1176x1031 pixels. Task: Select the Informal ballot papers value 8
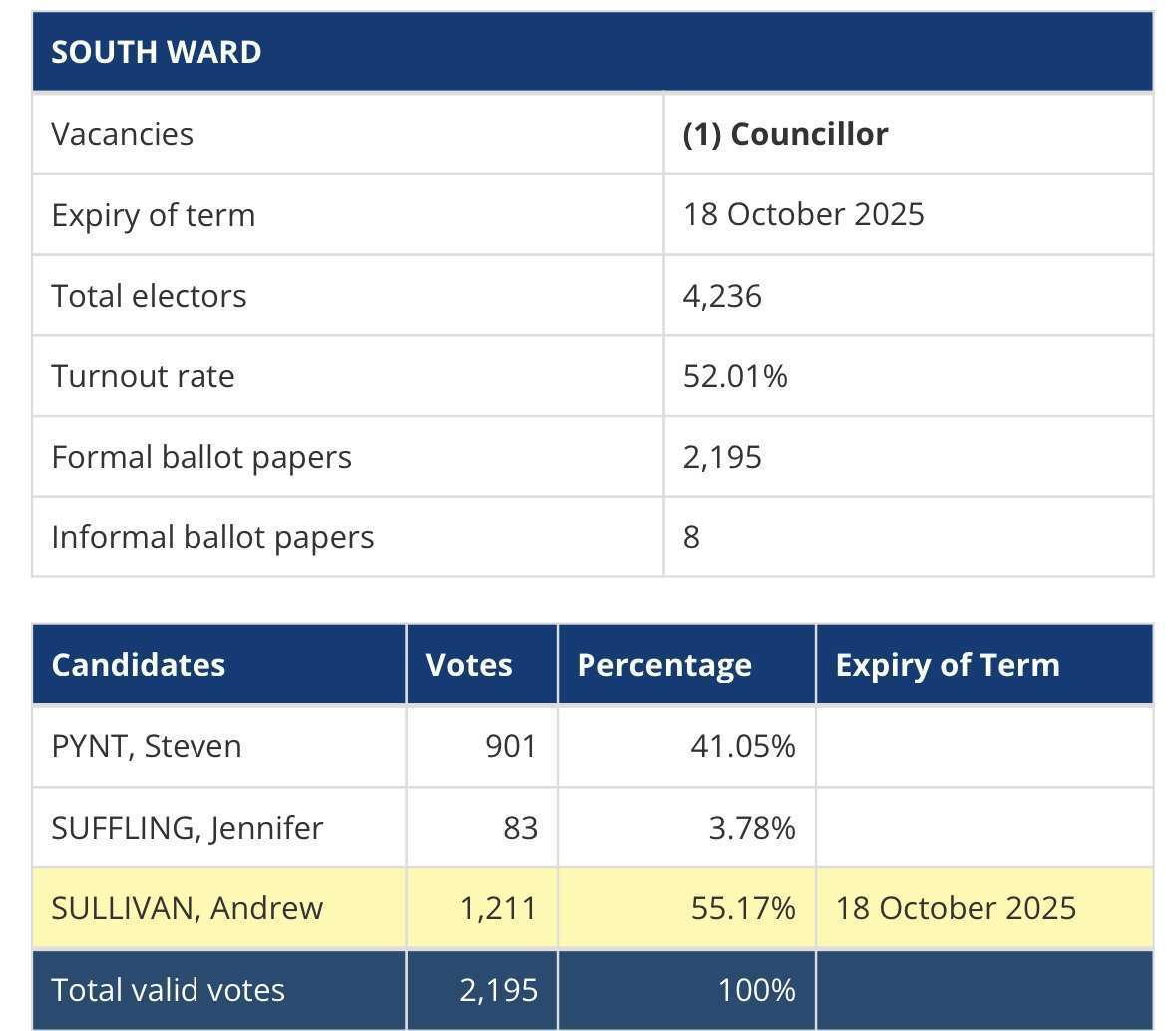click(x=691, y=537)
